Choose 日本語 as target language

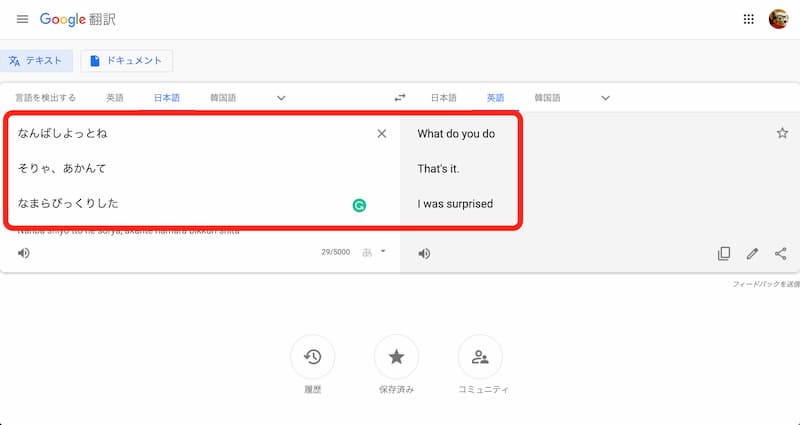click(443, 97)
